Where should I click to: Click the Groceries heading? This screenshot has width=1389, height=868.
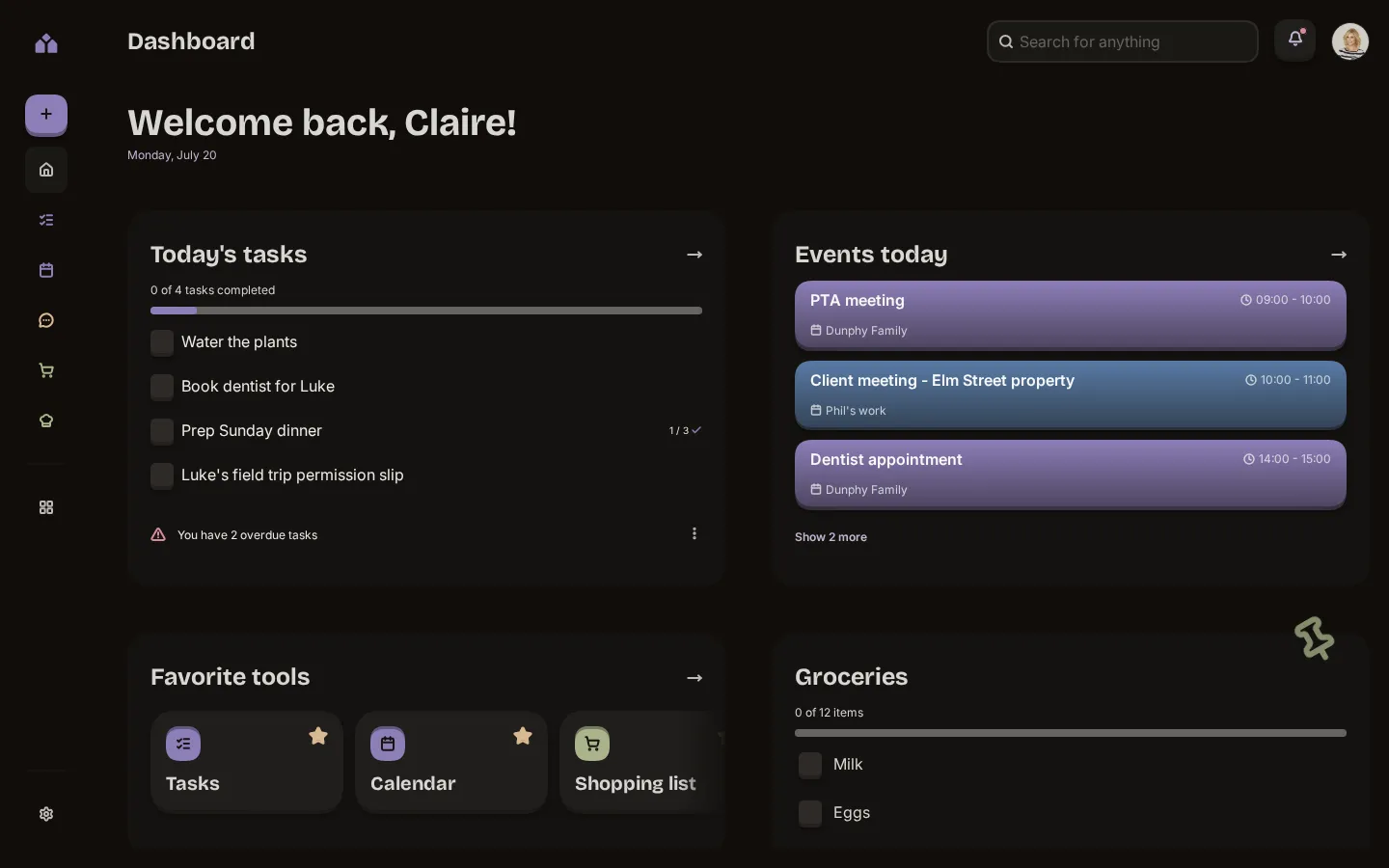tap(851, 677)
